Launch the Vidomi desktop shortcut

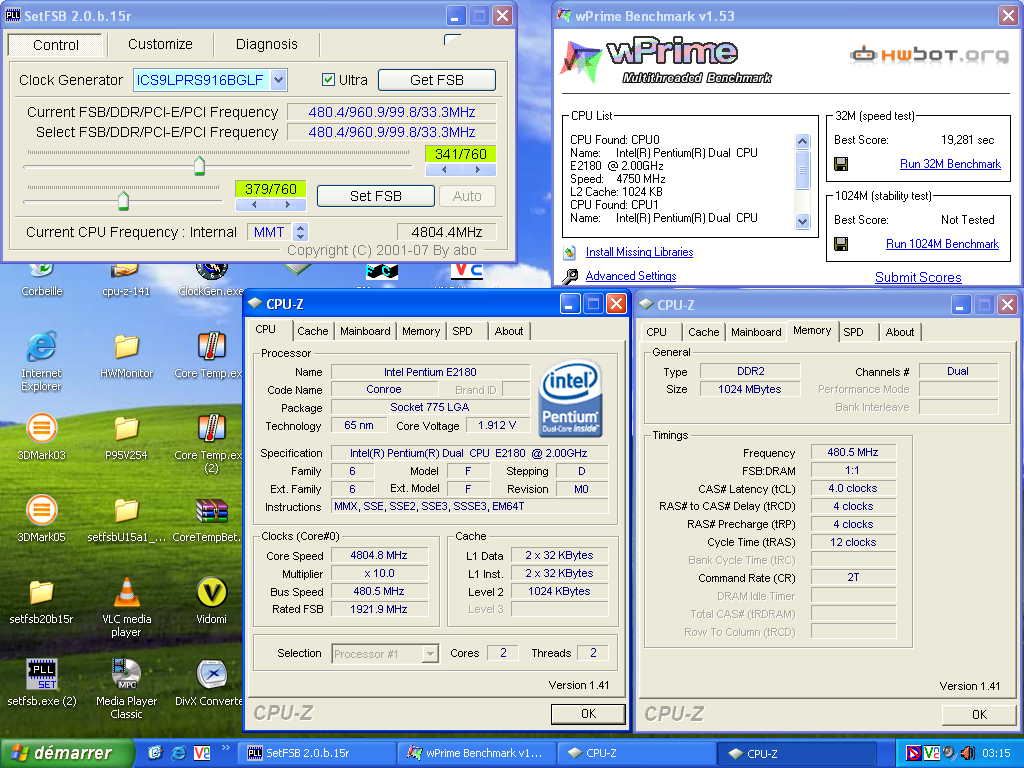tap(211, 592)
